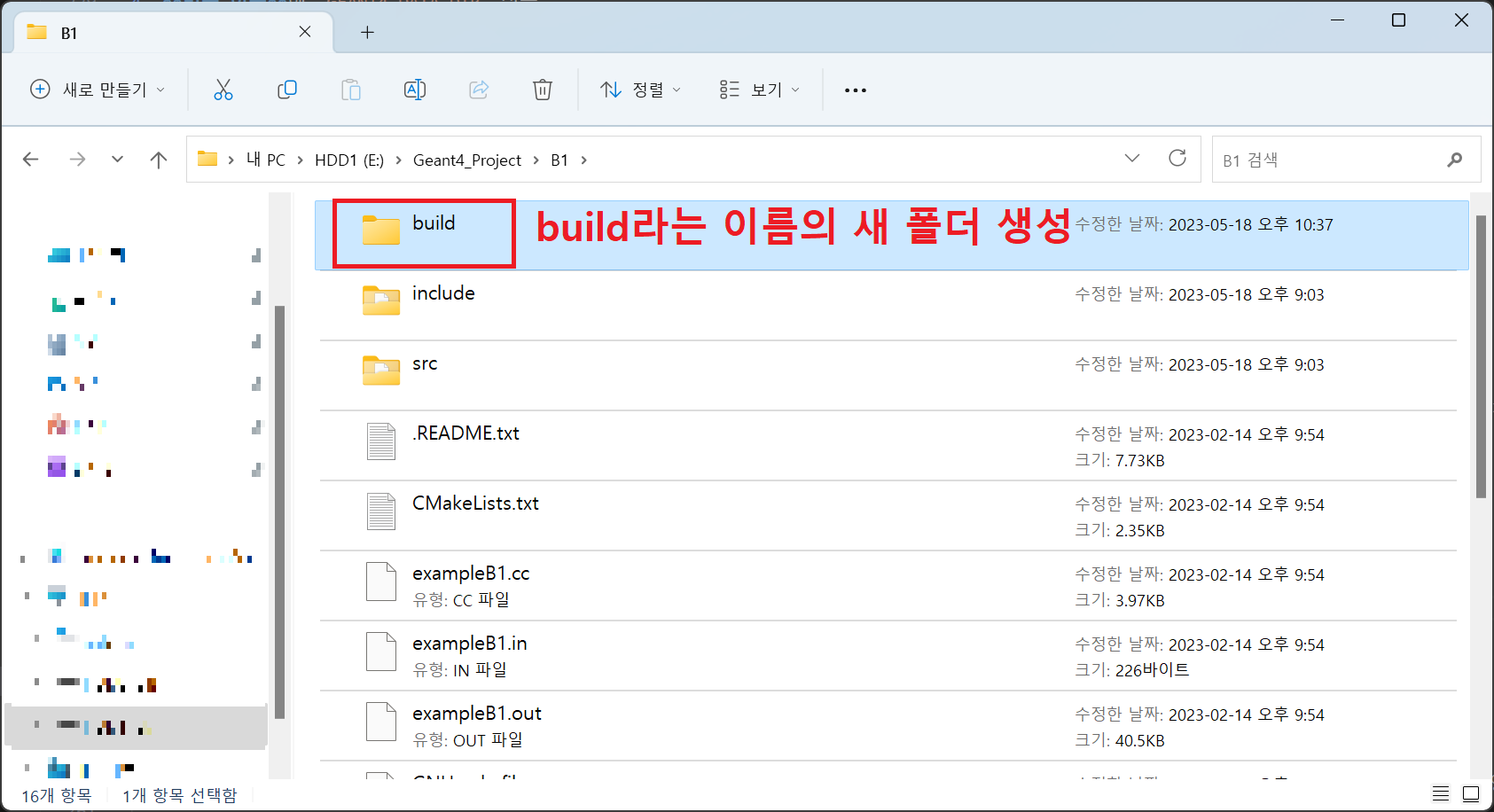Click the file list vertical scrollbar

point(1480,355)
